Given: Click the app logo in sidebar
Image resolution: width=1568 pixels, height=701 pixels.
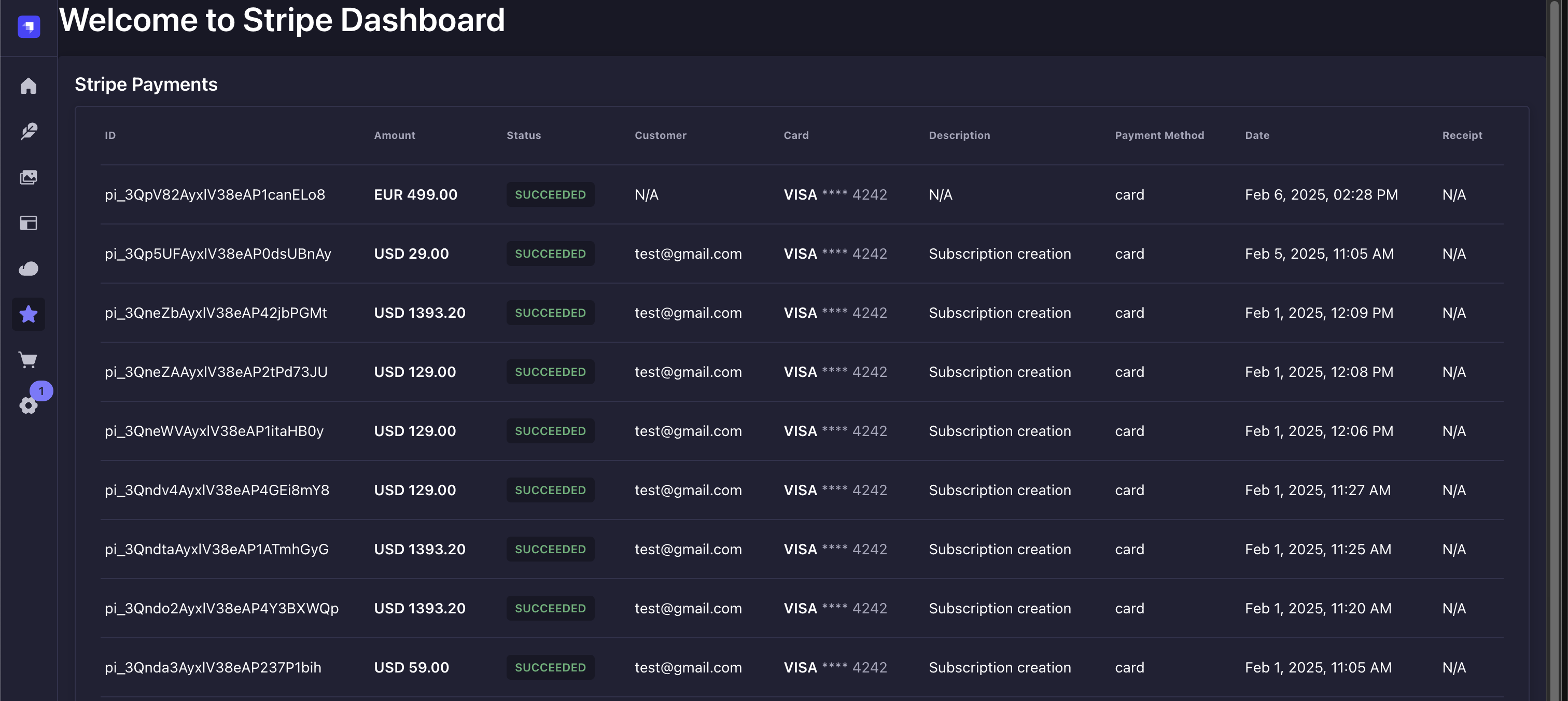Looking at the screenshot, I should (x=29, y=27).
